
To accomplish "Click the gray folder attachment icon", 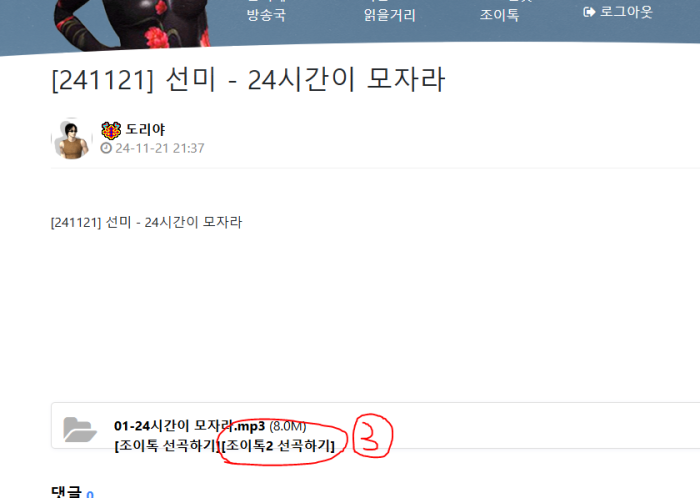I will coord(80,429).
